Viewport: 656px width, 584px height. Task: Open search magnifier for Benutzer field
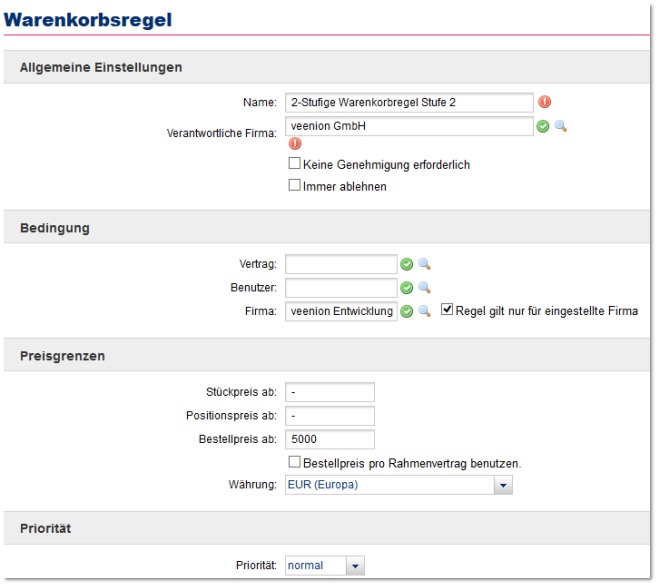pos(425,288)
